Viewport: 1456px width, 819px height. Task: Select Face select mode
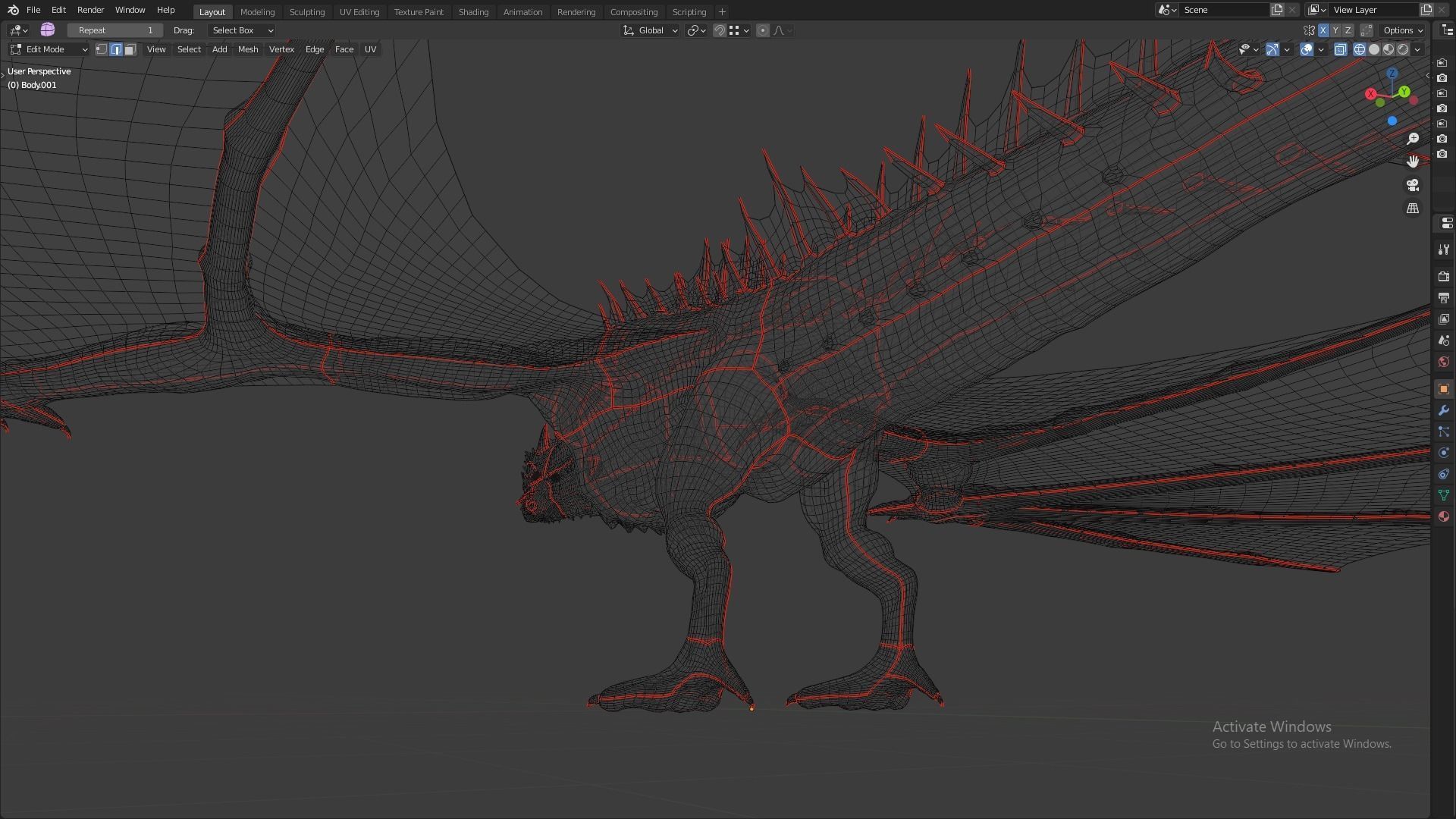(130, 49)
